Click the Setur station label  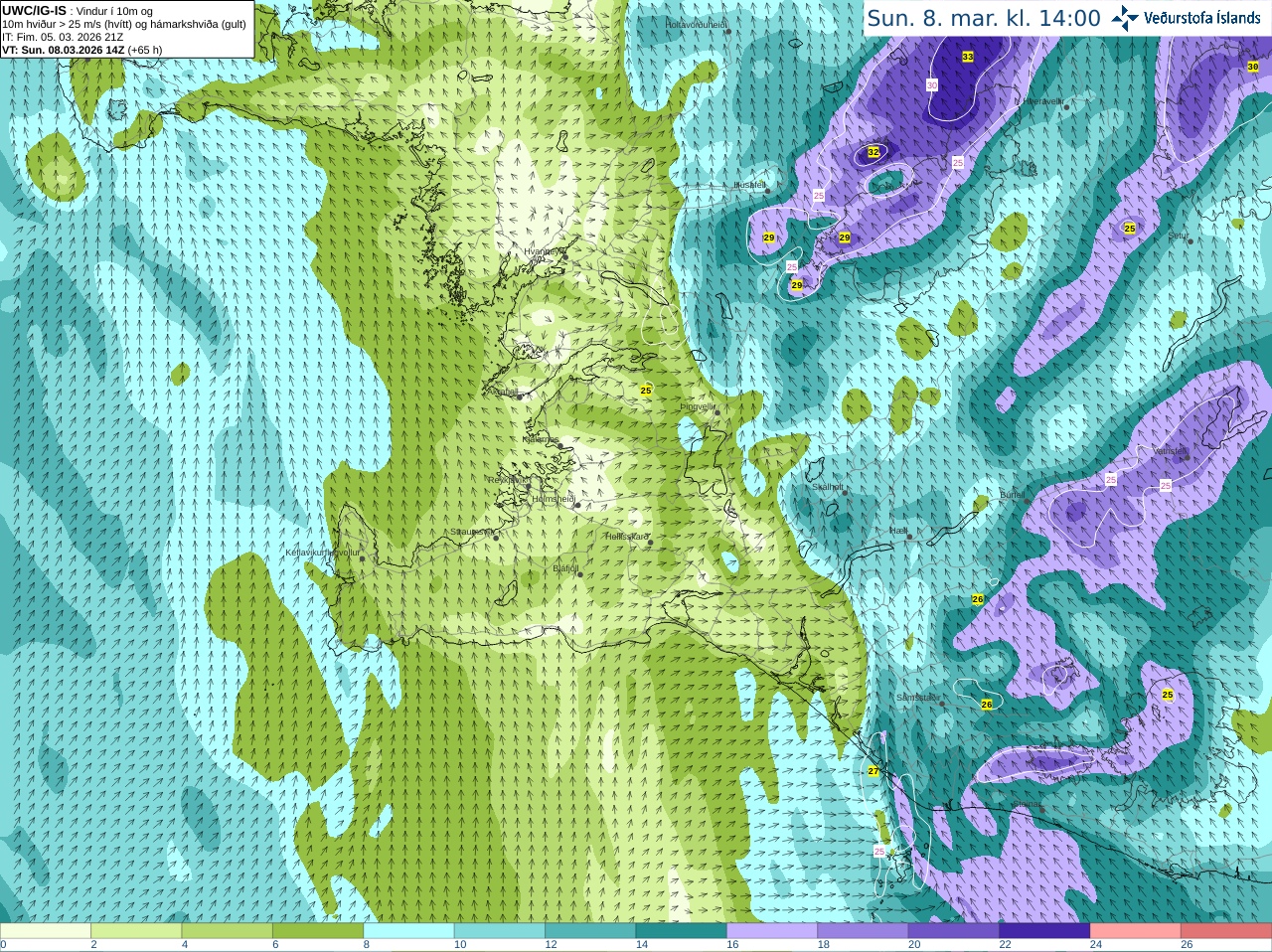coord(1179,236)
